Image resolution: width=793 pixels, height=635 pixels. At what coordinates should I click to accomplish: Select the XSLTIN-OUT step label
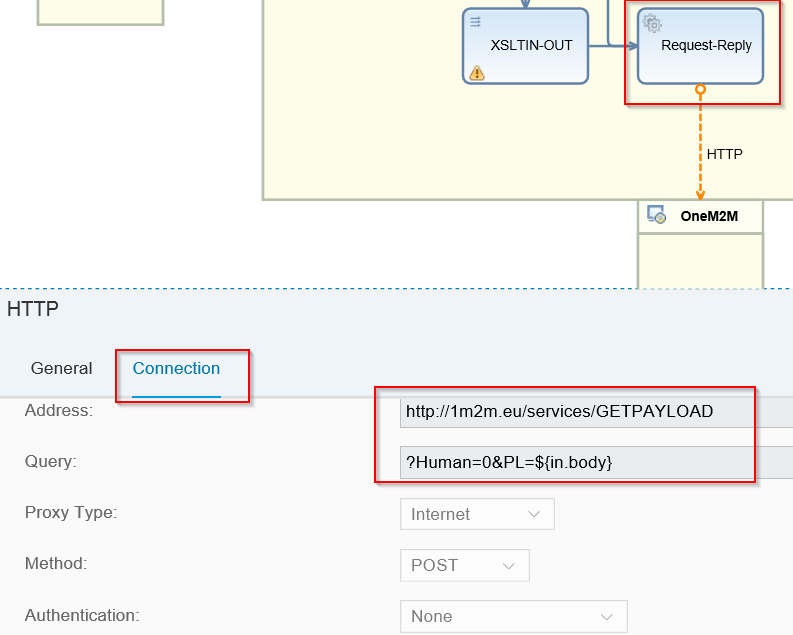pos(525,46)
